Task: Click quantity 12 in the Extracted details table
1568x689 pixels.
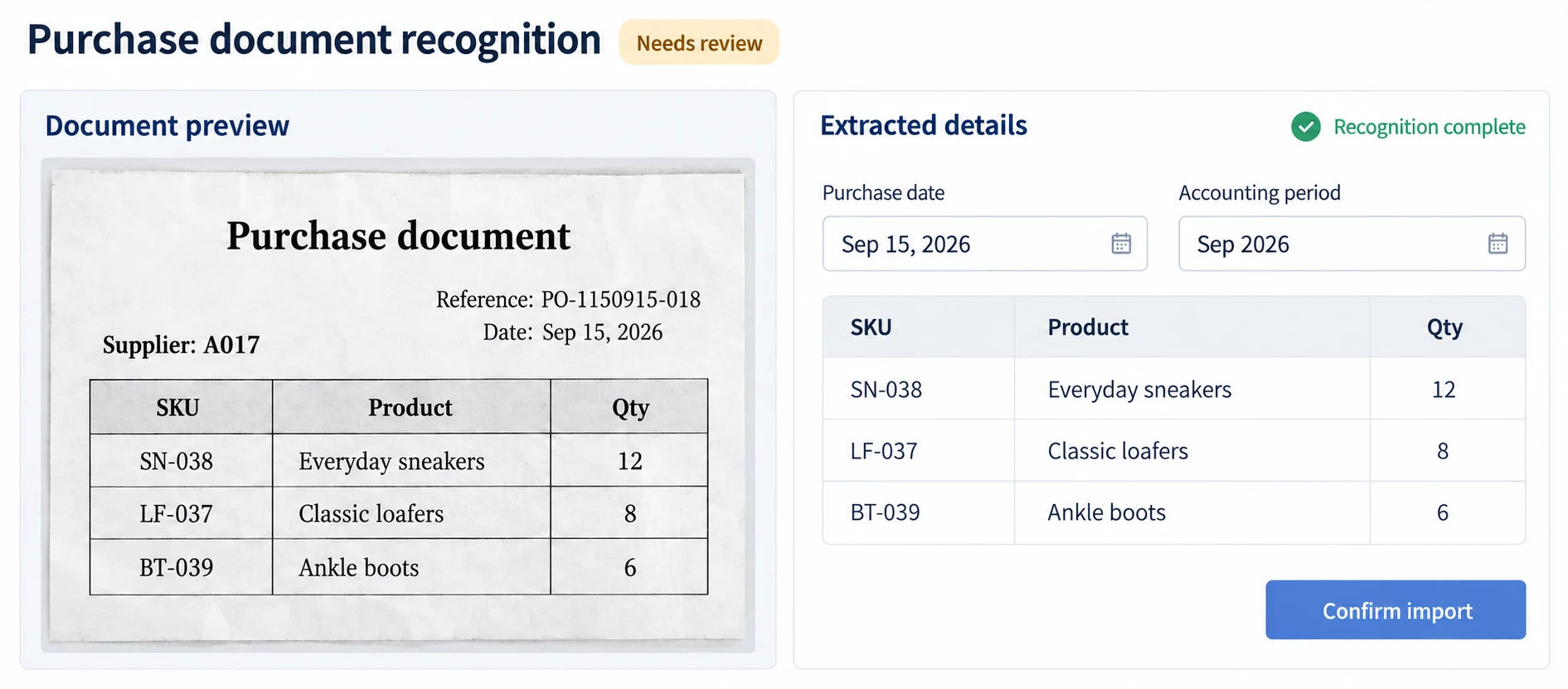Action: point(1444,390)
